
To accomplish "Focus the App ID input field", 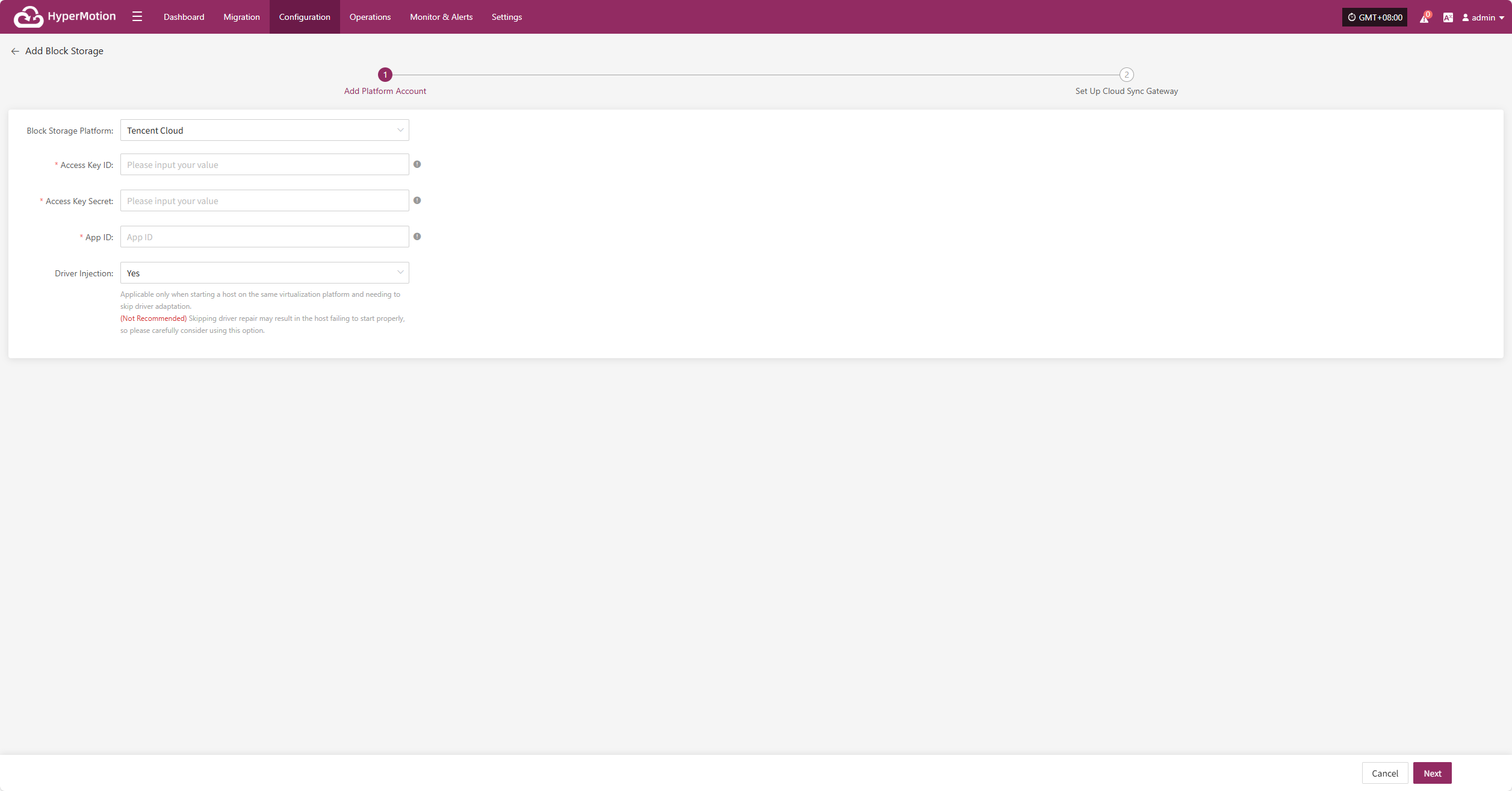I will click(265, 237).
